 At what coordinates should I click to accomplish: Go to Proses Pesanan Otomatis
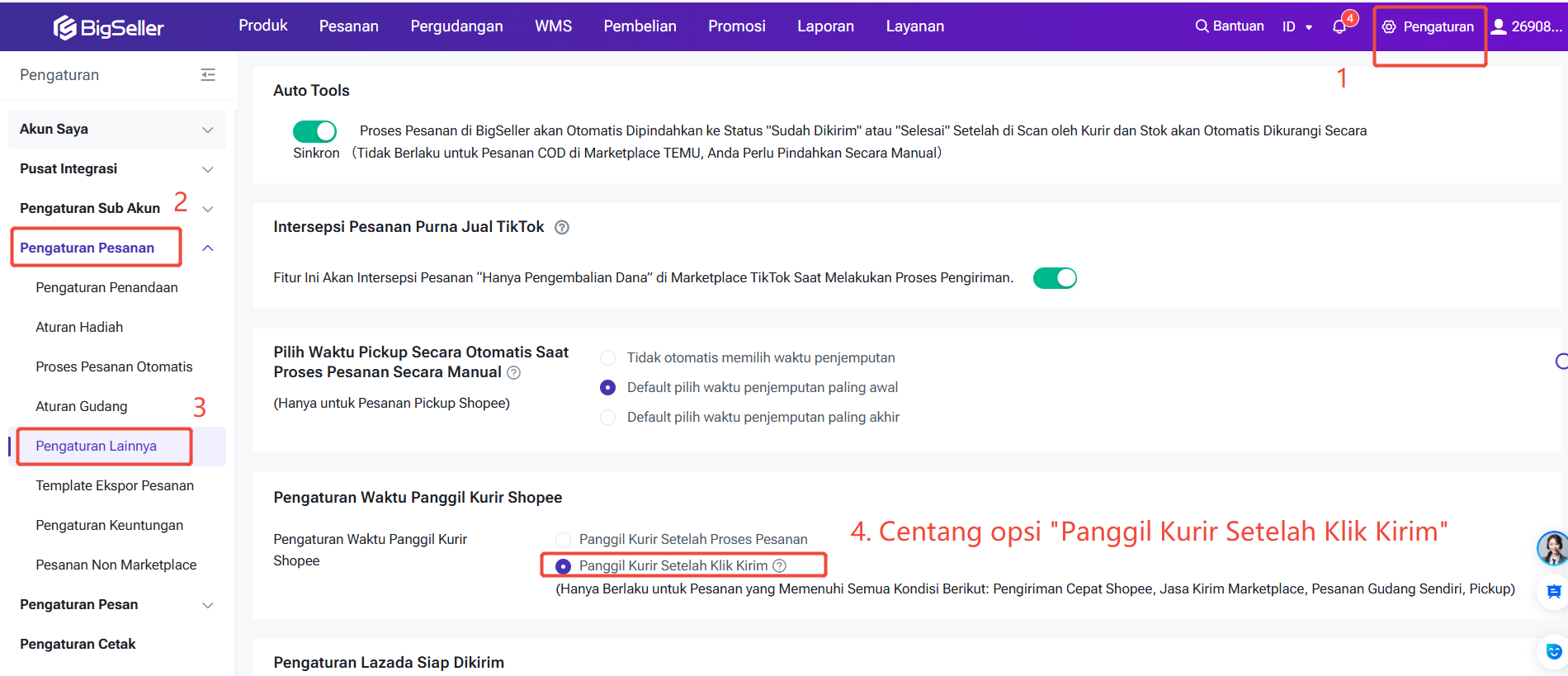pos(114,367)
